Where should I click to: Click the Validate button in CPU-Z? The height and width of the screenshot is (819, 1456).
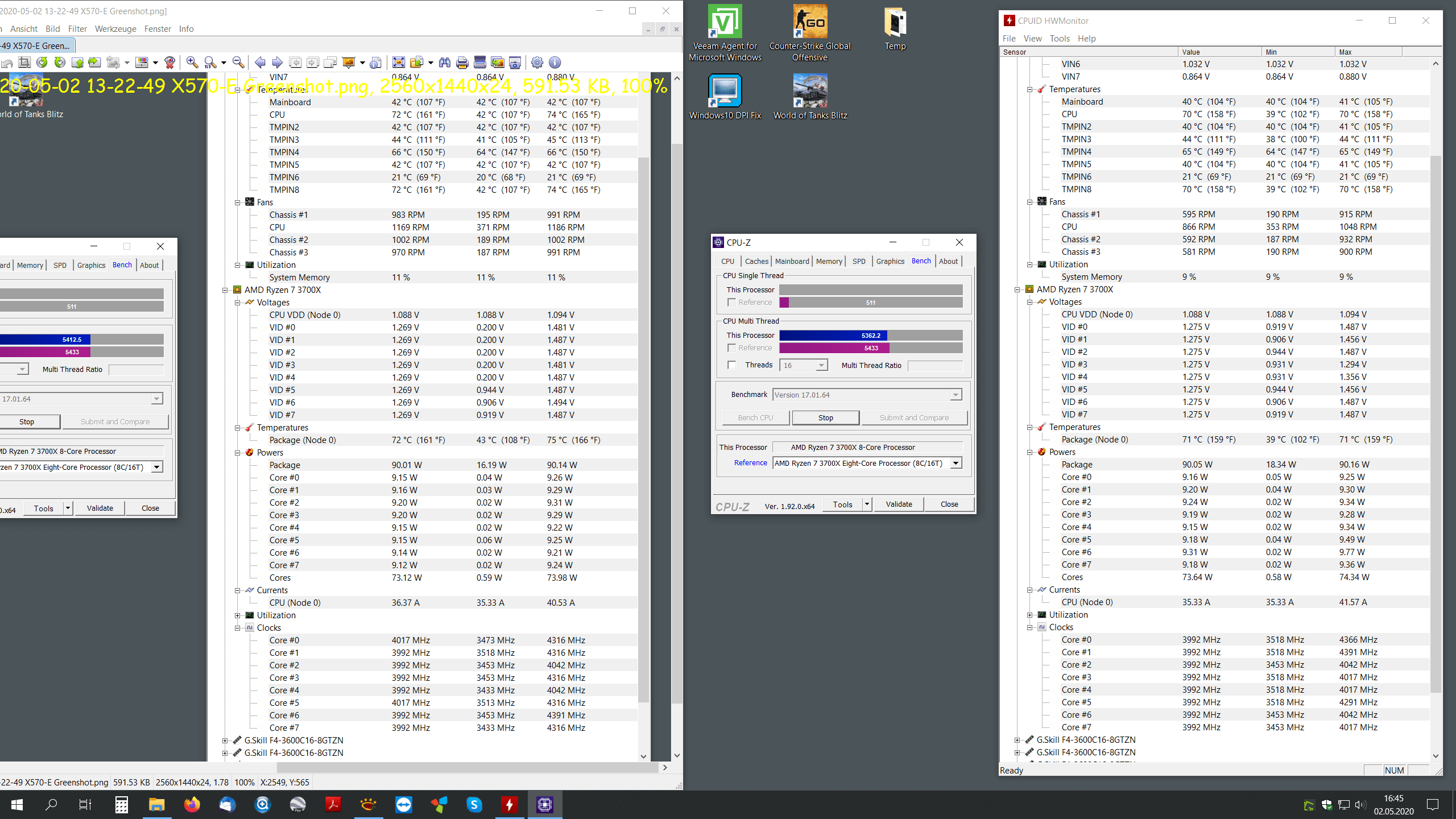(x=899, y=504)
